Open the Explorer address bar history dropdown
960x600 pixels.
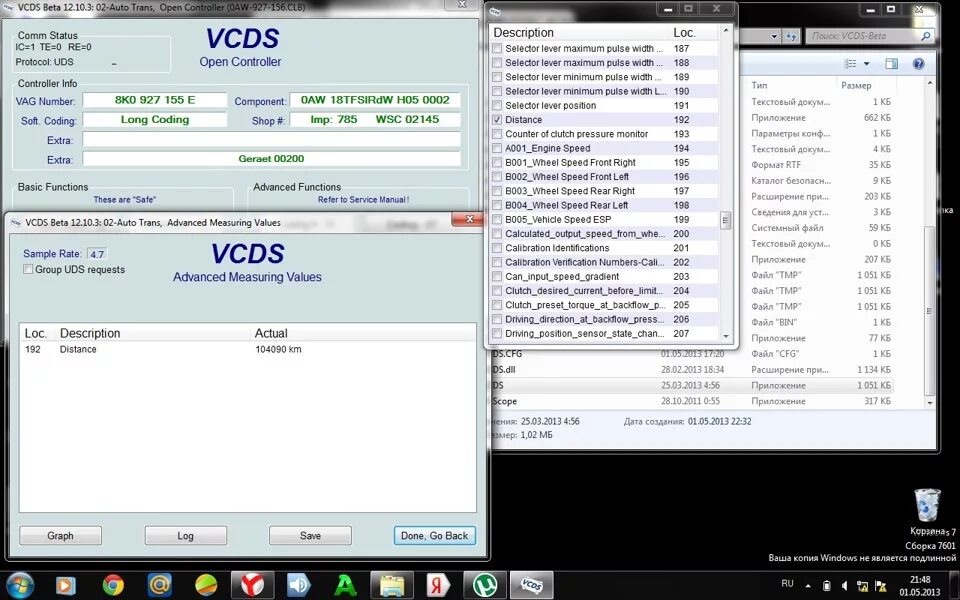pyautogui.click(x=774, y=36)
